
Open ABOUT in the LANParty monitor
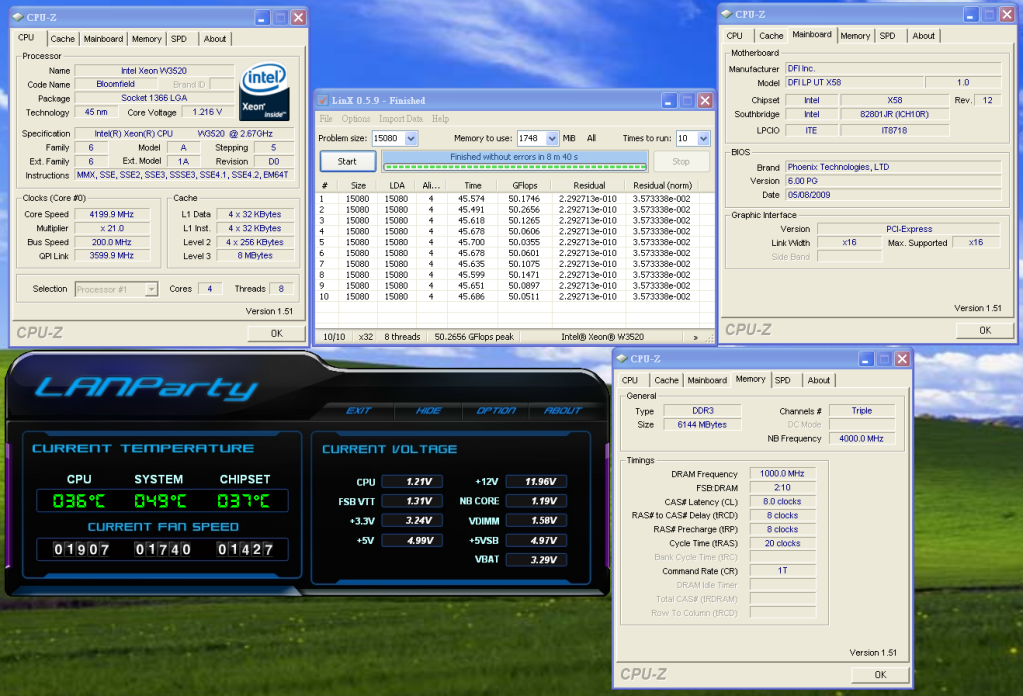coord(563,410)
